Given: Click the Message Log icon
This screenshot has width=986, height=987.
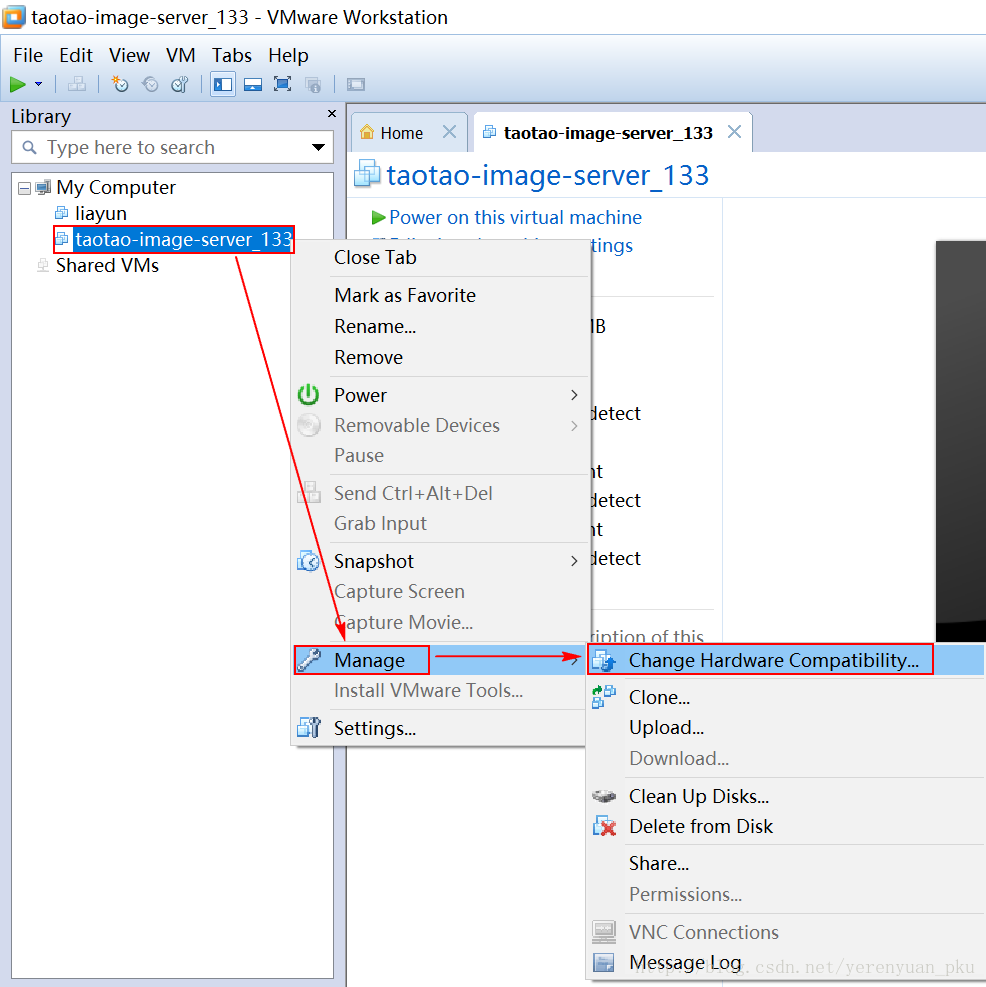Looking at the screenshot, I should click(x=604, y=962).
